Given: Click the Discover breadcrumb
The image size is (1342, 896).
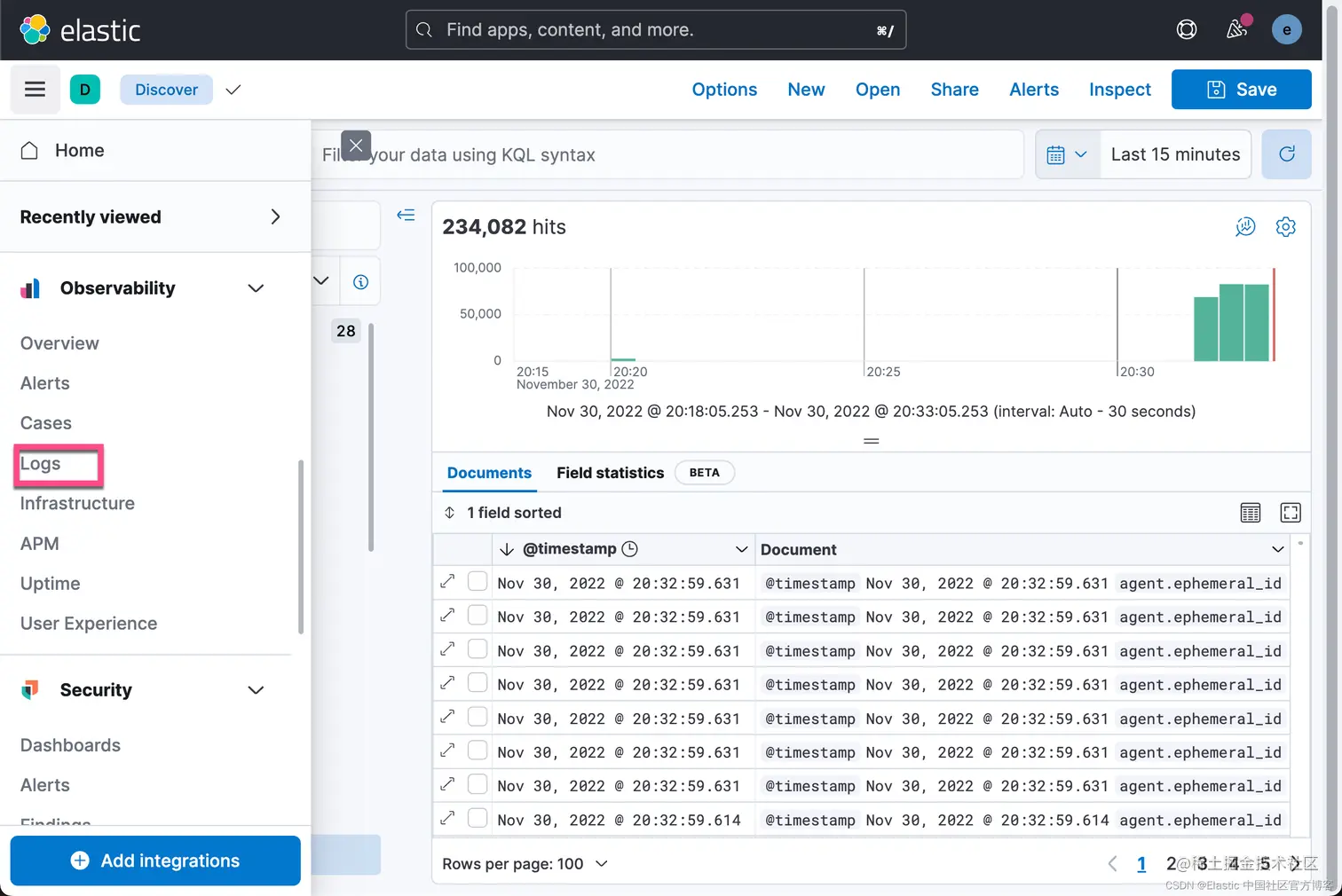Looking at the screenshot, I should coord(166,90).
